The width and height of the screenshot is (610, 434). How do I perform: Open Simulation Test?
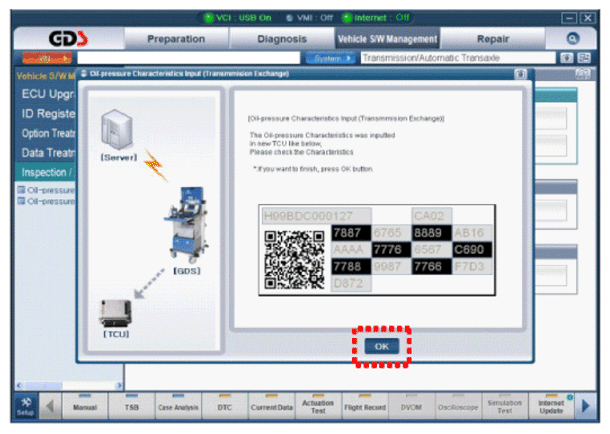click(505, 406)
